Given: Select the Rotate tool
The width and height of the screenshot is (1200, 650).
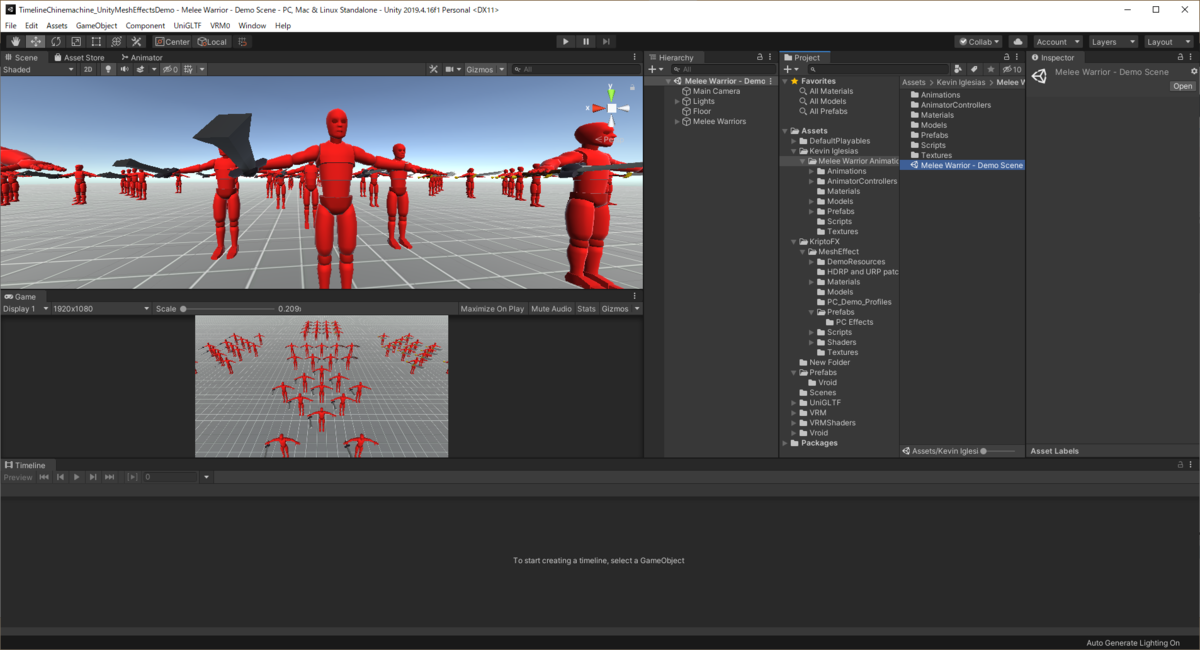Looking at the screenshot, I should pos(55,42).
